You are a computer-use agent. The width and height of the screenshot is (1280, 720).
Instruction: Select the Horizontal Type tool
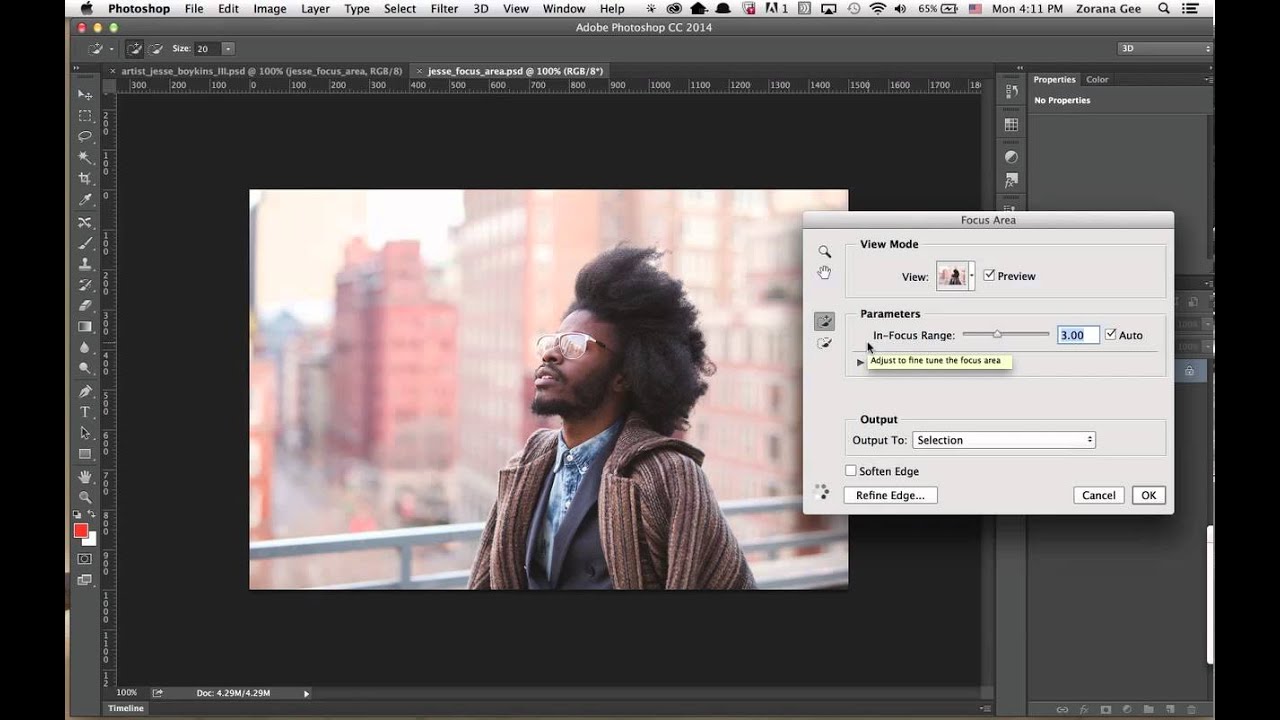pos(85,412)
